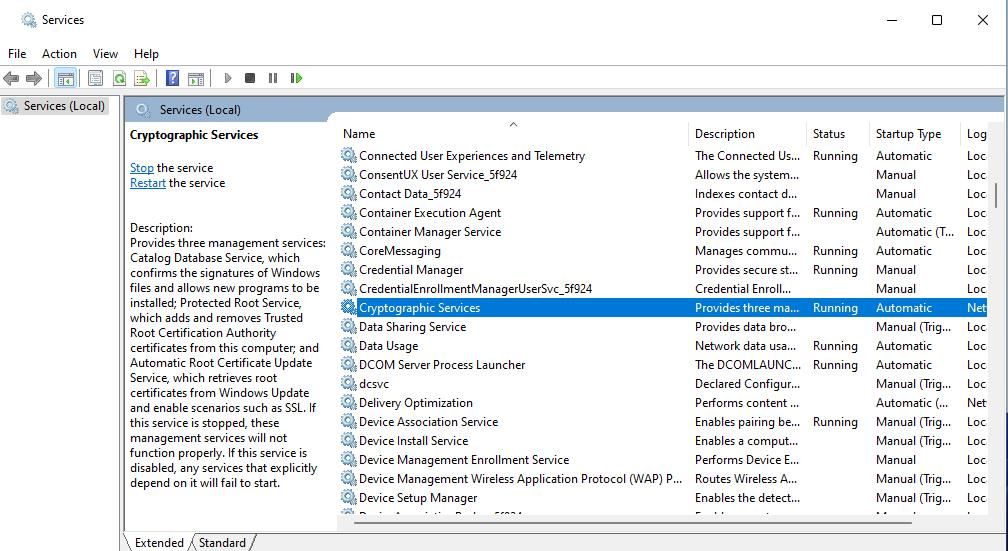Viewport: 1008px width, 551px height.
Task: Click the Show/Hide Action Pane icon
Action: [x=196, y=78]
